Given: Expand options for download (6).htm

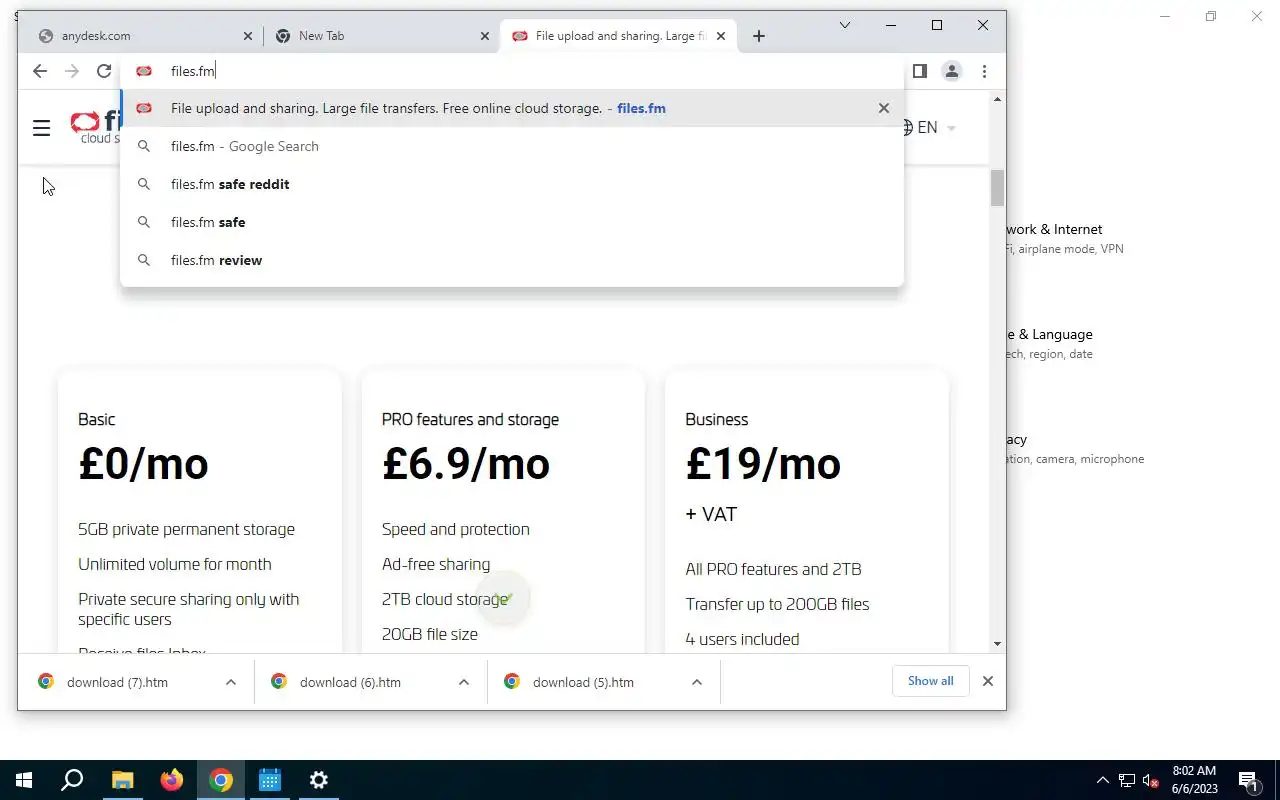Looking at the screenshot, I should pyautogui.click(x=464, y=682).
